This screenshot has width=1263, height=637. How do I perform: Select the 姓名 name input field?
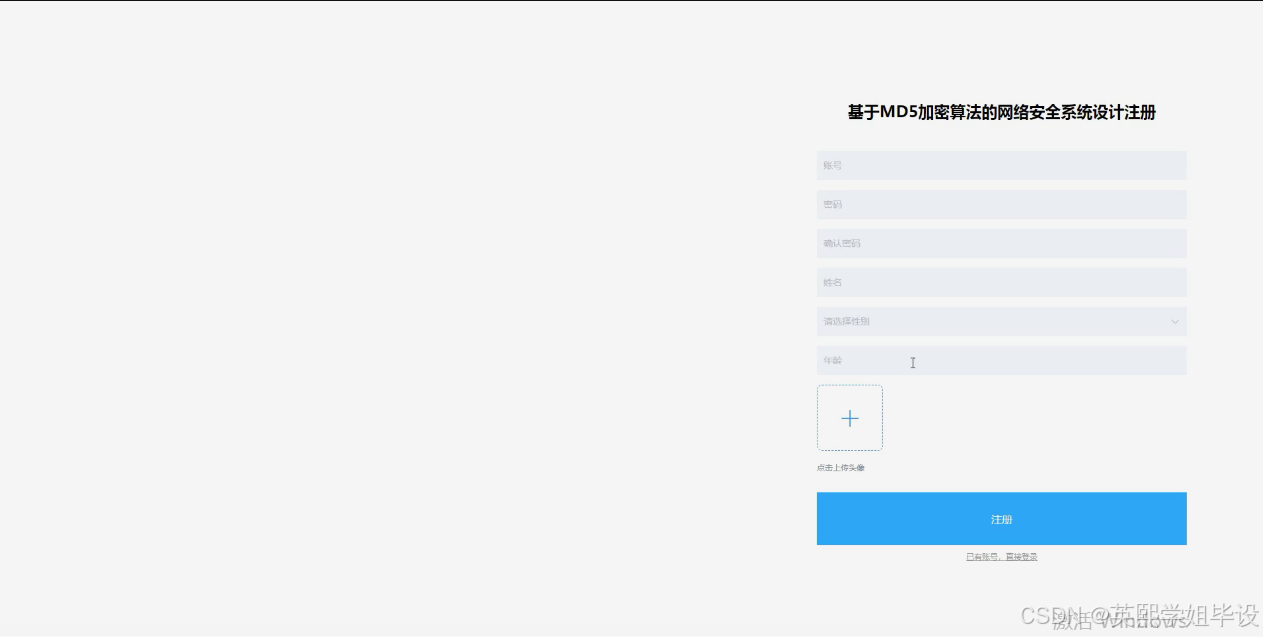(1001, 282)
